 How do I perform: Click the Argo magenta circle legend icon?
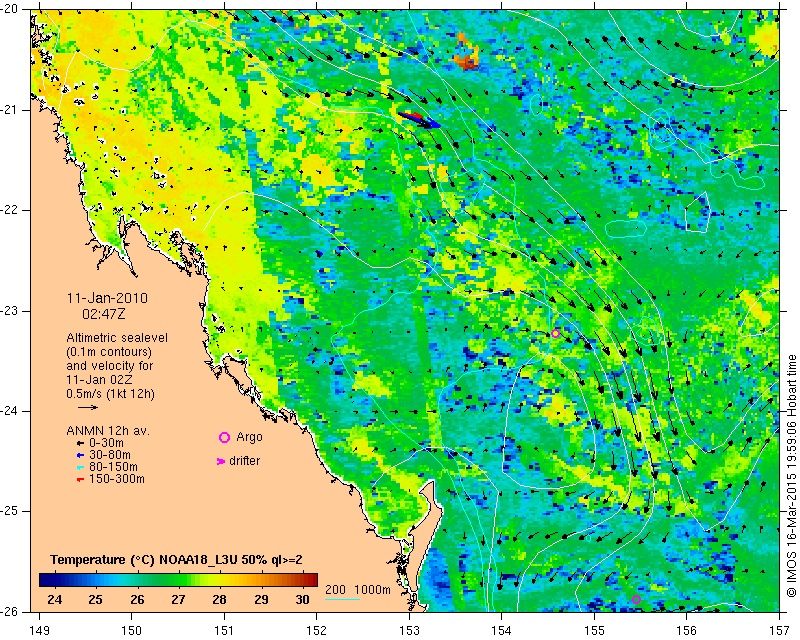[224, 437]
